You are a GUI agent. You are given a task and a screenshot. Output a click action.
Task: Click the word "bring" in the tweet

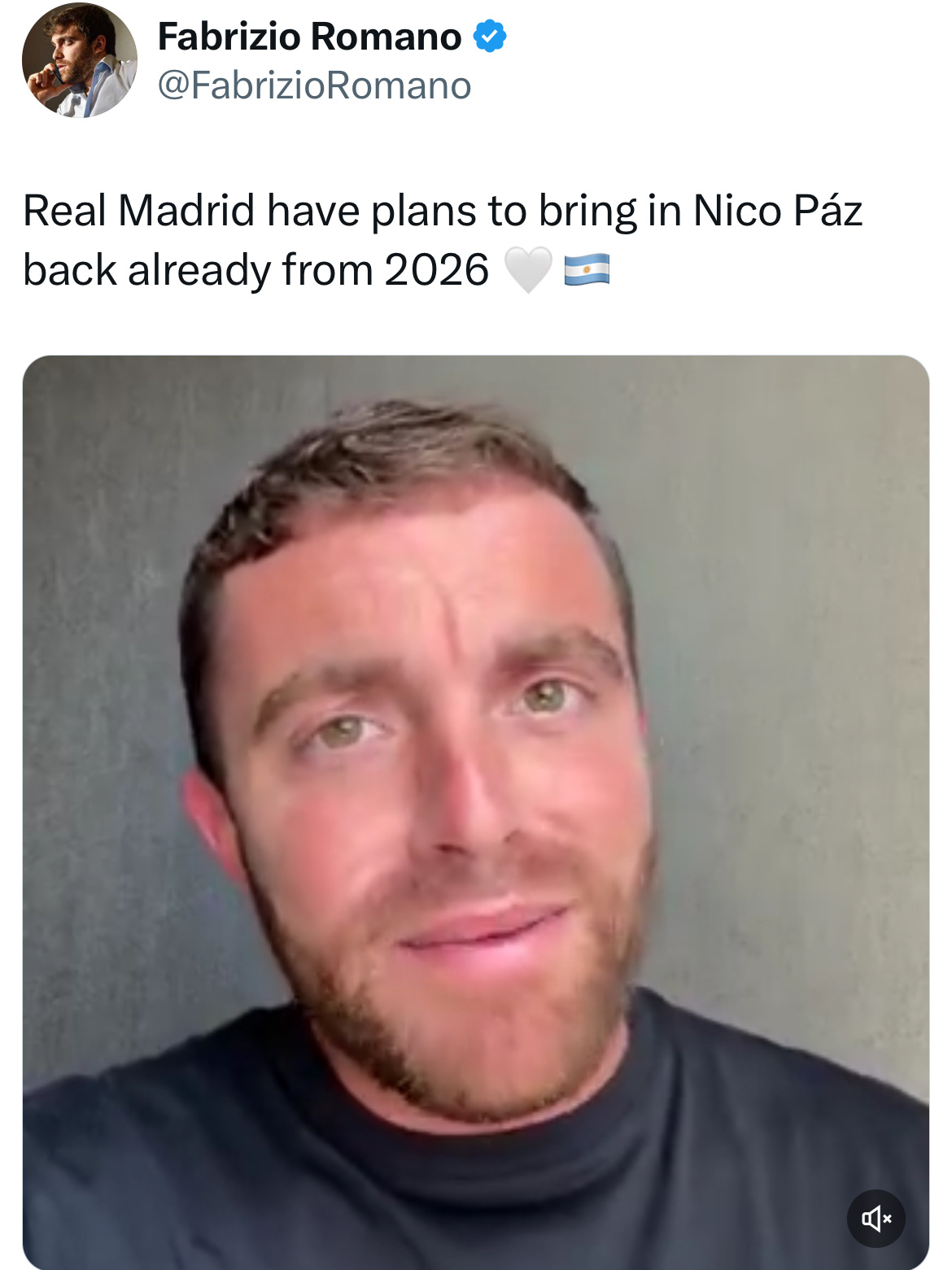pyautogui.click(x=587, y=212)
